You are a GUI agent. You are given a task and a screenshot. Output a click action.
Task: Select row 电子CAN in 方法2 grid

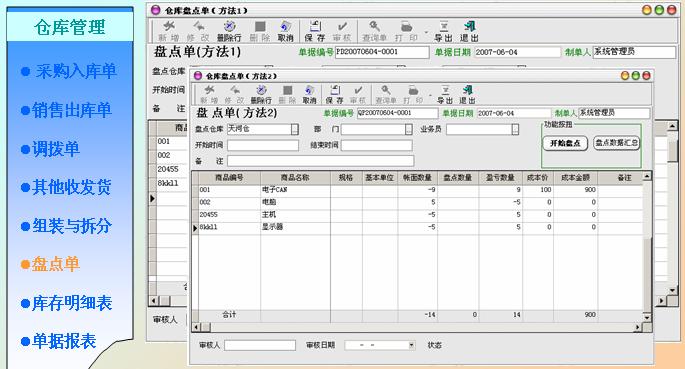(x=420, y=190)
